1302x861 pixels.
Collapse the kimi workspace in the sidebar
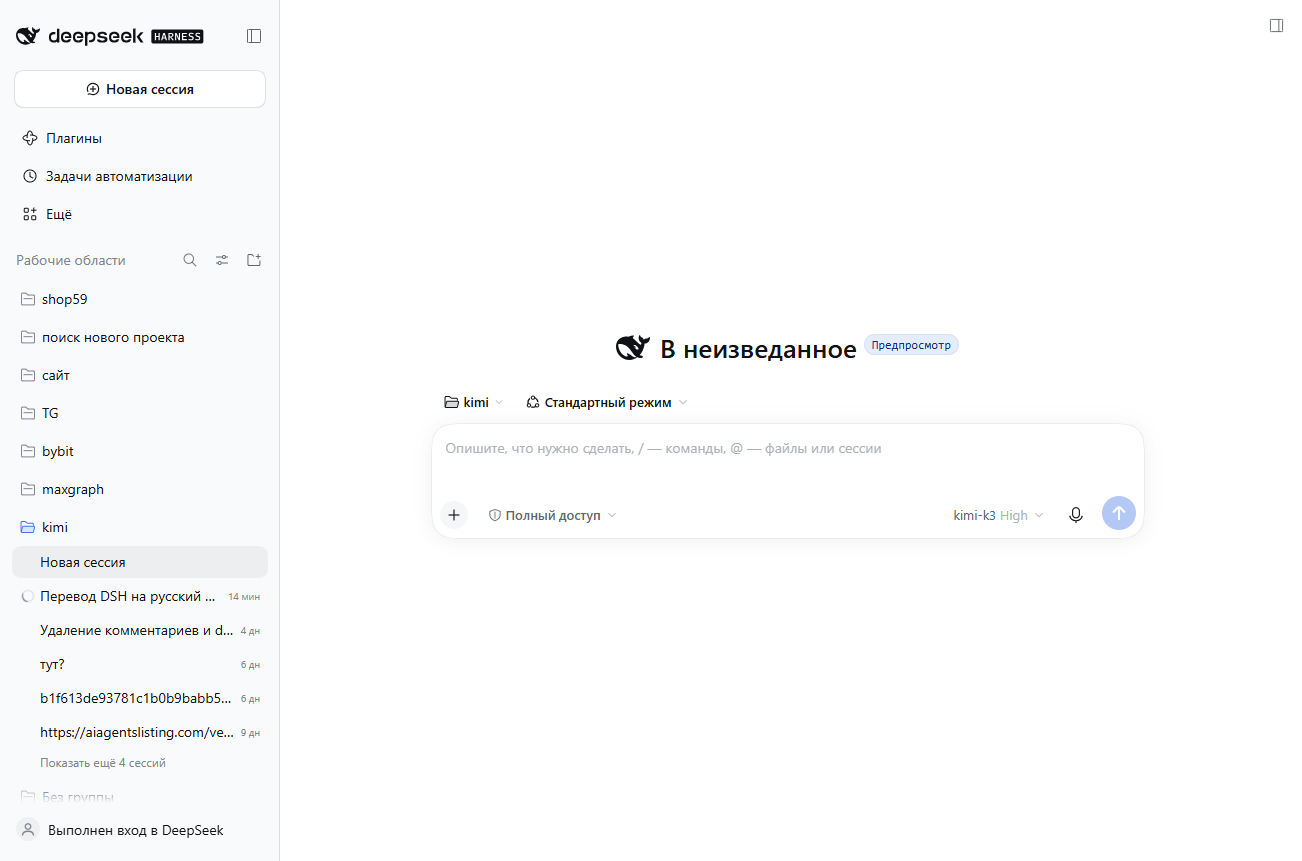[x=140, y=527]
